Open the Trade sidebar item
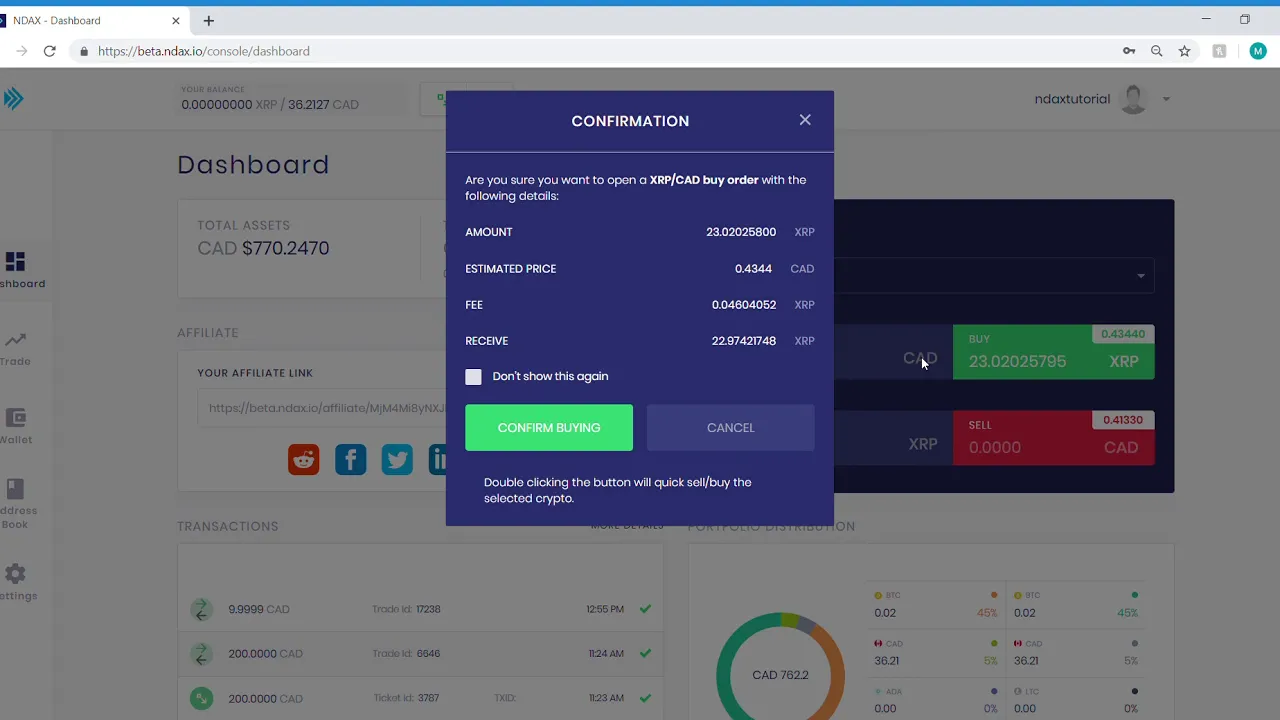1280x720 pixels. point(16,349)
